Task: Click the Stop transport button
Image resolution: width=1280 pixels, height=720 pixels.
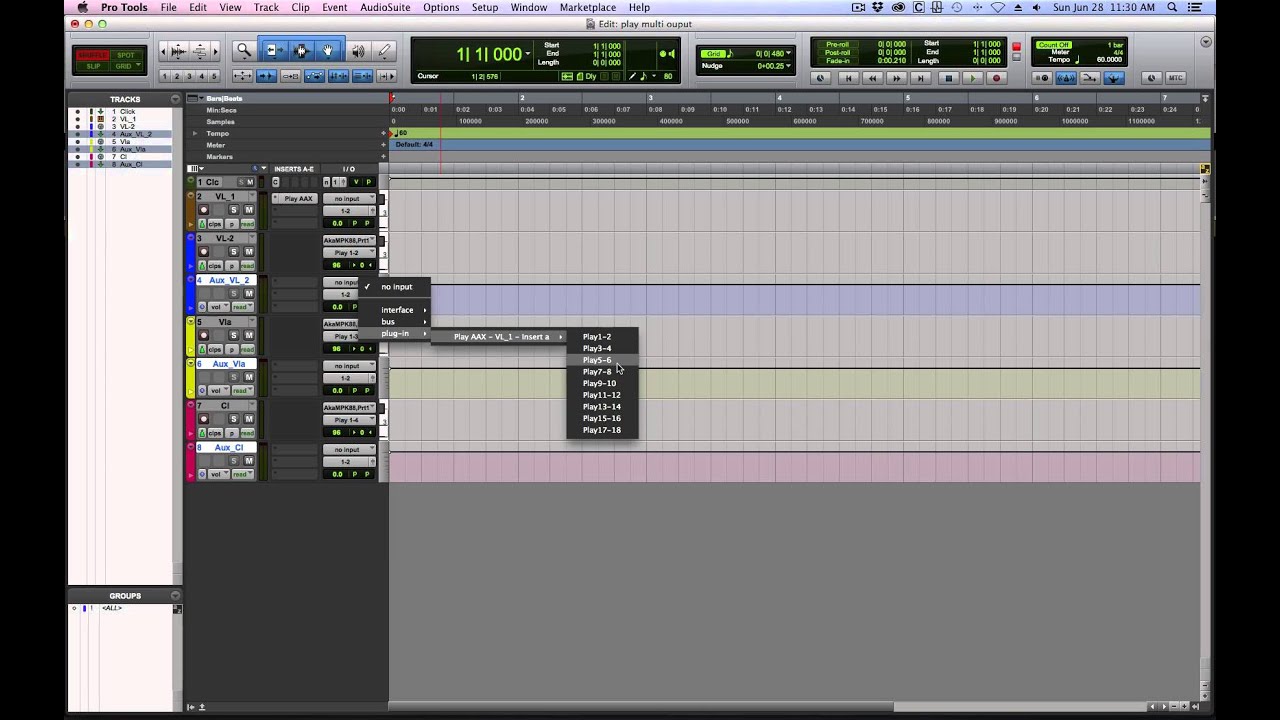Action: point(948,78)
